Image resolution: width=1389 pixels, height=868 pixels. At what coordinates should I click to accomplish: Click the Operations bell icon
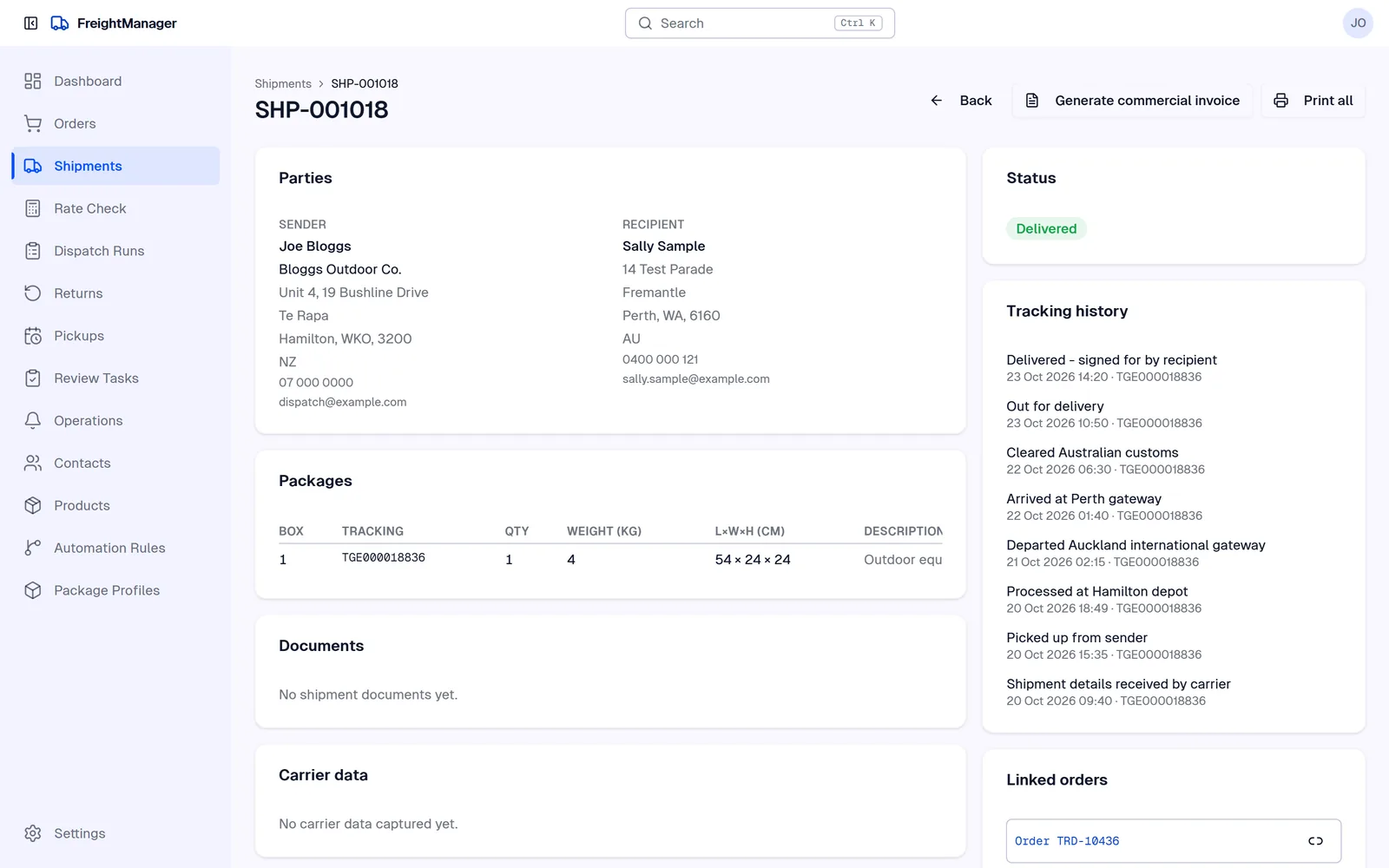(33, 421)
